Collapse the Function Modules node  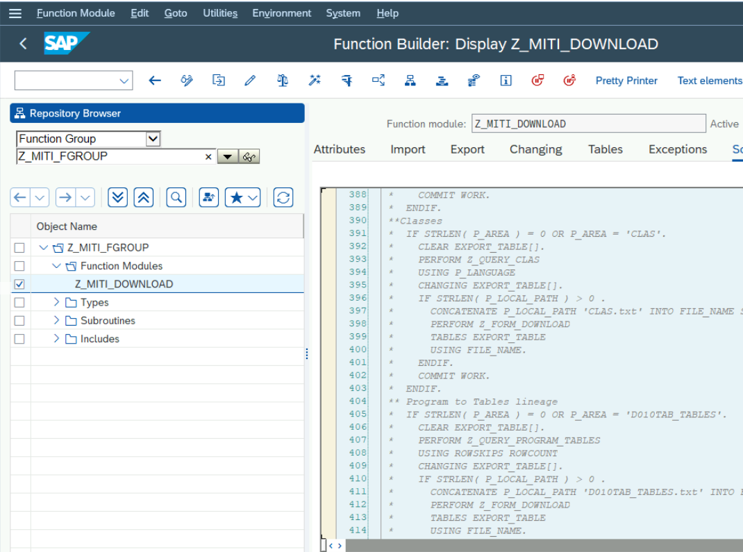56,266
